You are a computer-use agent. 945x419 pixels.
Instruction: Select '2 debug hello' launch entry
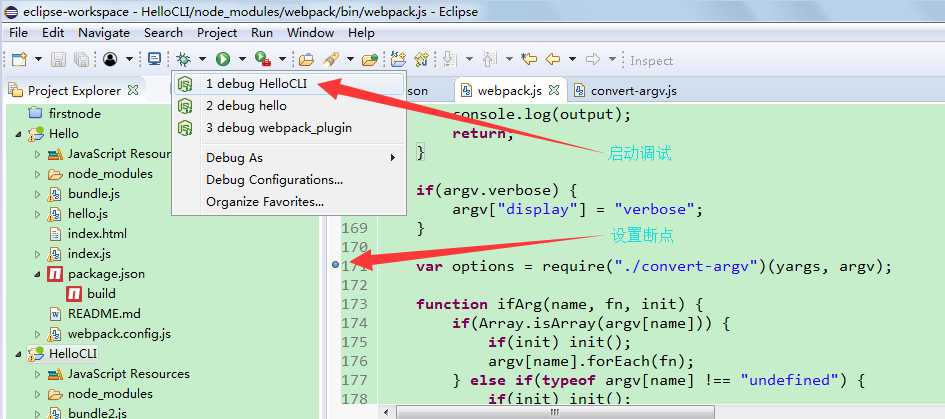point(289,106)
